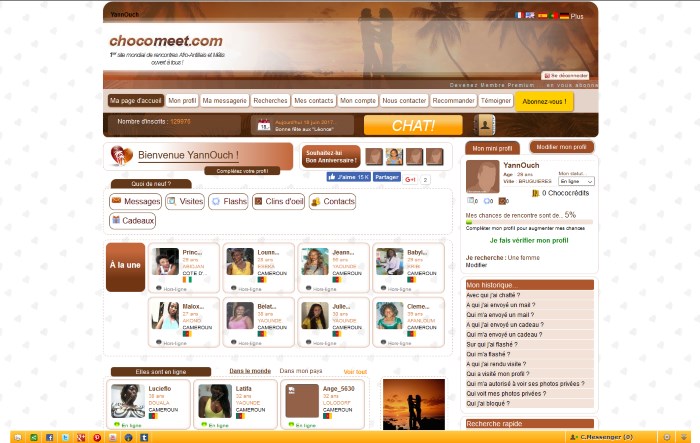Open Ma page d'accueil menu item

(136, 100)
